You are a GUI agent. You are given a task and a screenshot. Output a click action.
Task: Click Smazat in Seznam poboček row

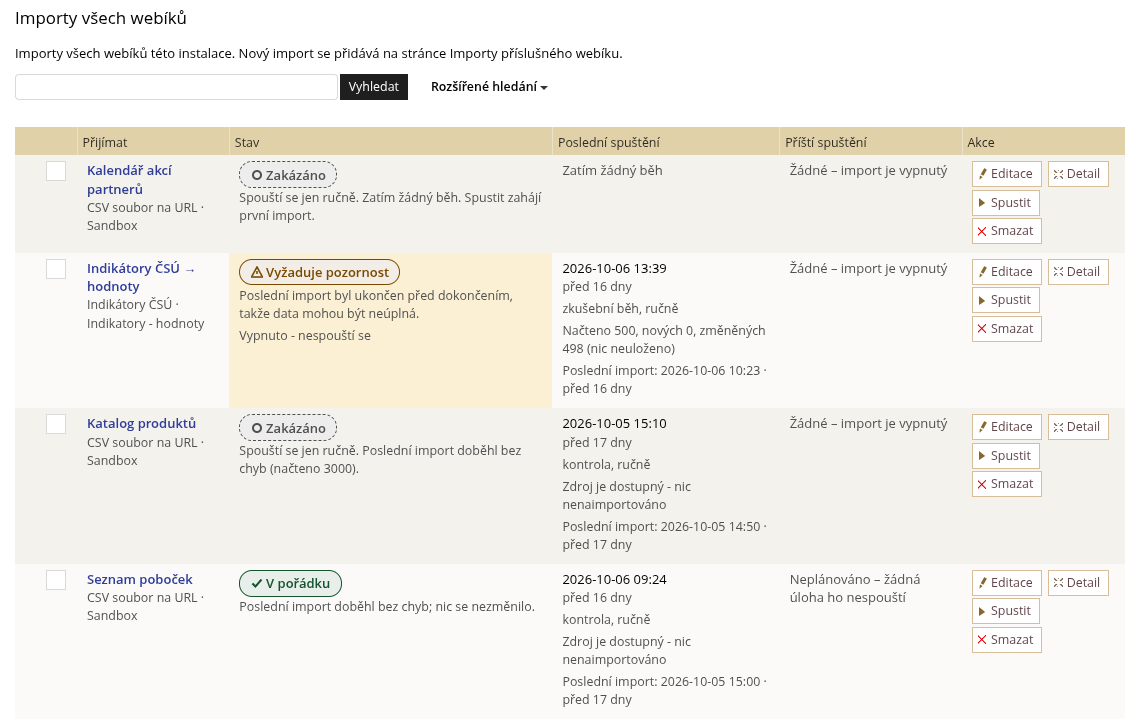pyautogui.click(x=1006, y=640)
